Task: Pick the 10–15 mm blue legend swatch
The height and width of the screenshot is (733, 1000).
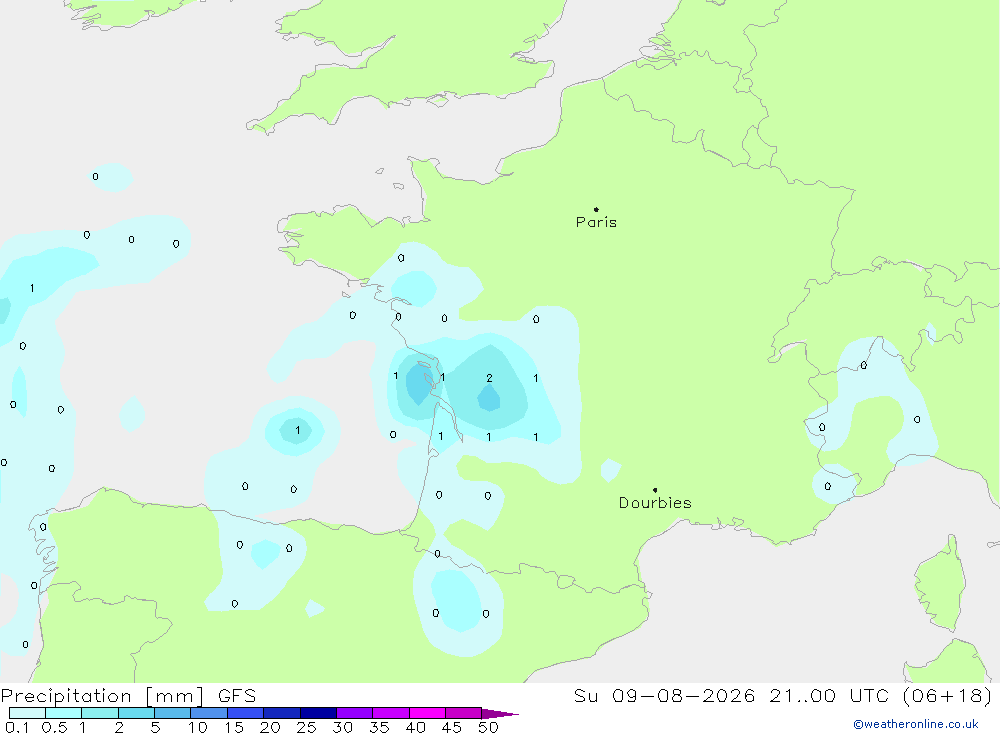Action: coord(209,713)
